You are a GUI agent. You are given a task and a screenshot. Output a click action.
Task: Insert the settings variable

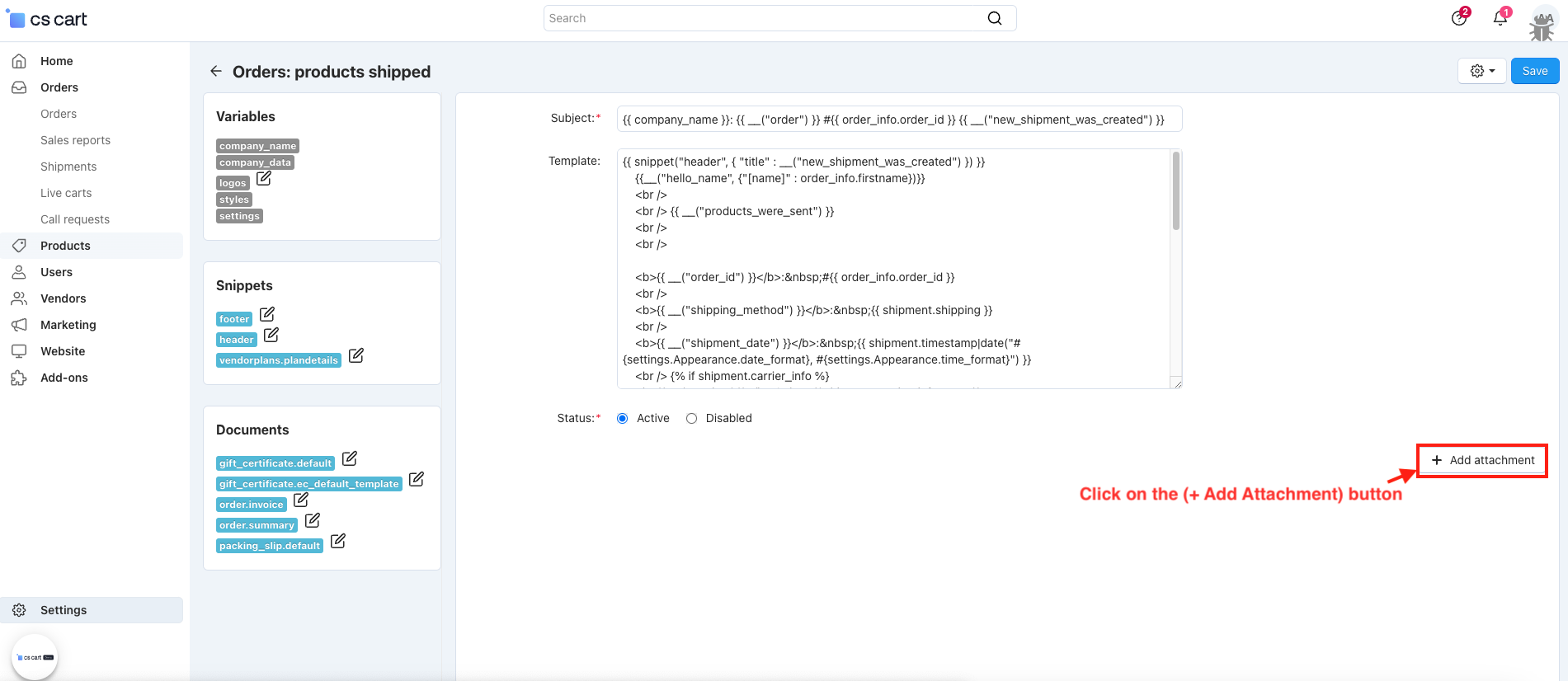(239, 216)
